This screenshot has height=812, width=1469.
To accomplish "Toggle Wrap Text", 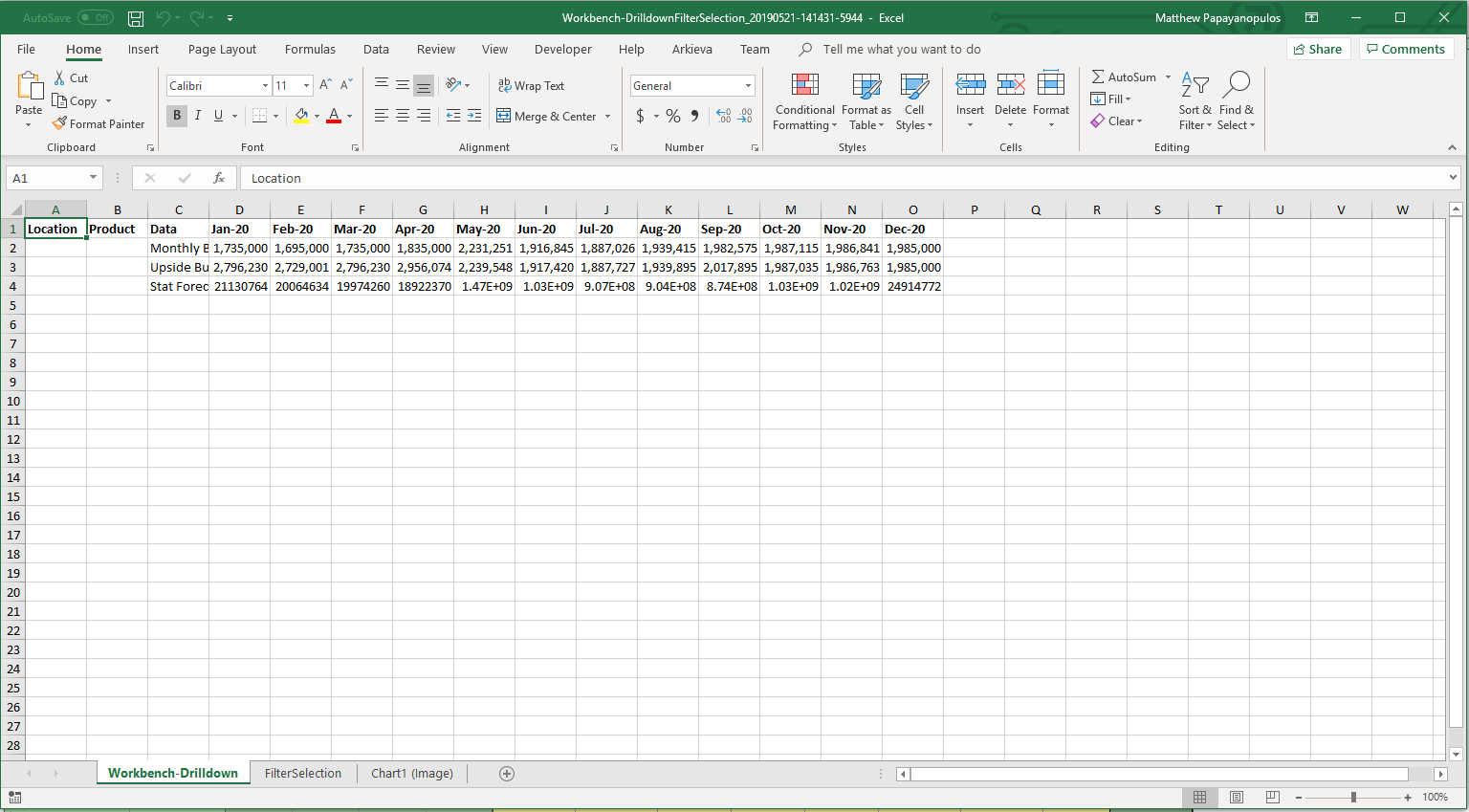I will pyautogui.click(x=531, y=85).
